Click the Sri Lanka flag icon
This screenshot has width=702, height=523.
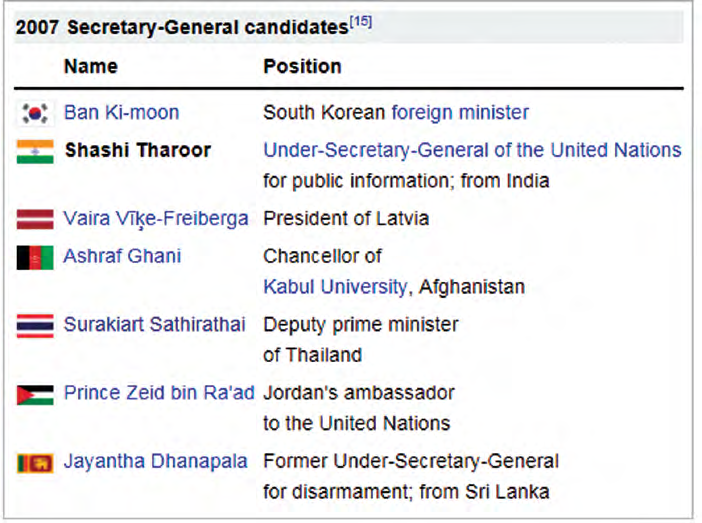point(34,462)
